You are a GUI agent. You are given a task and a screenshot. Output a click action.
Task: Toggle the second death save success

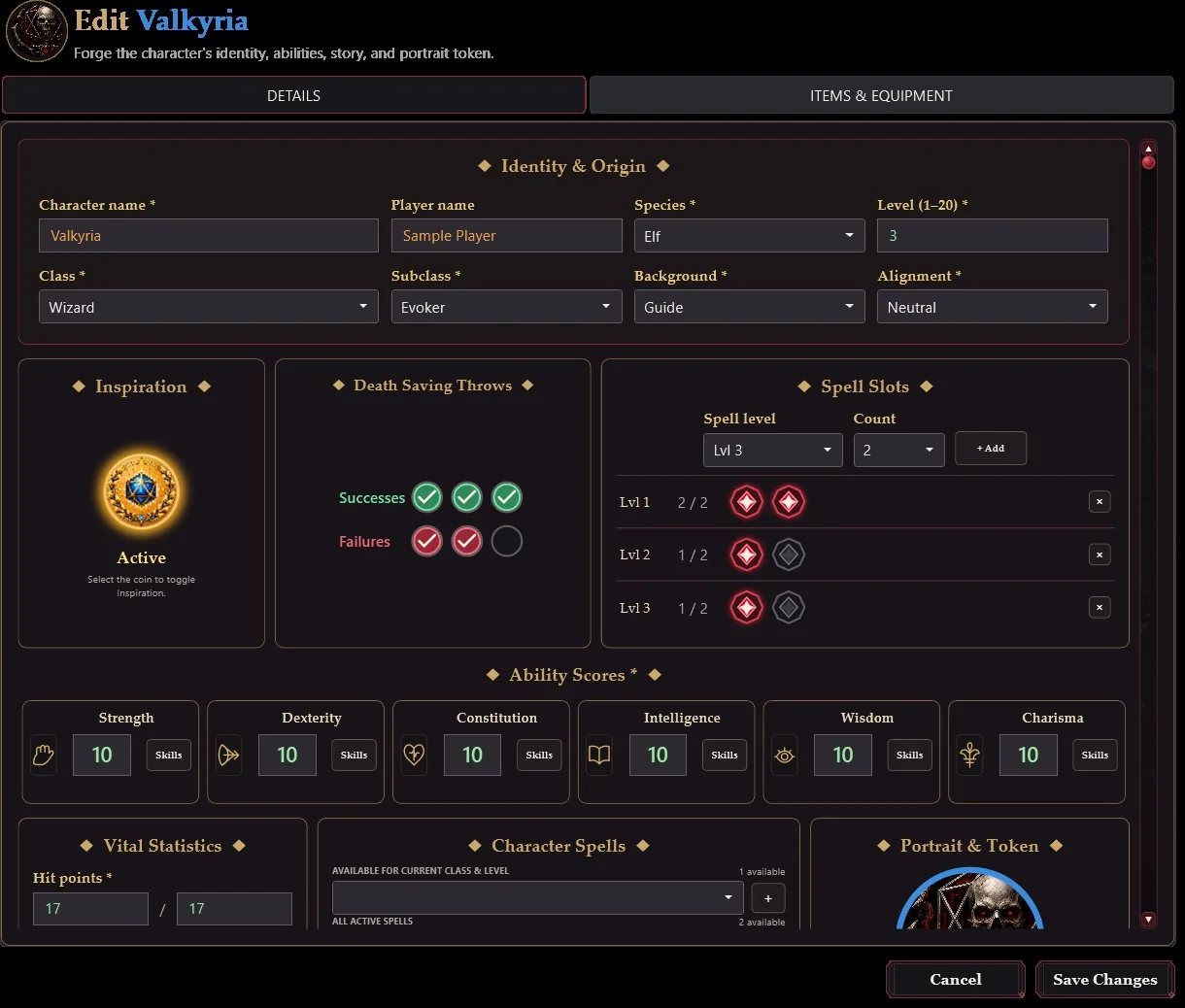tap(467, 497)
